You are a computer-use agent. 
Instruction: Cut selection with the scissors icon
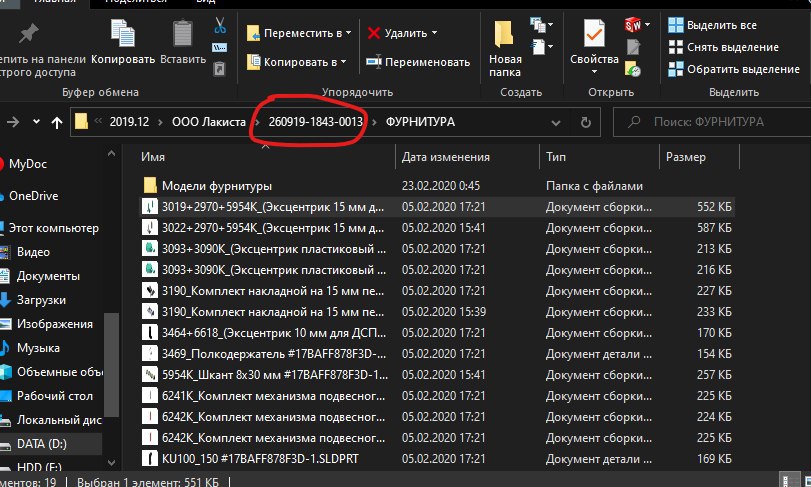[220, 25]
